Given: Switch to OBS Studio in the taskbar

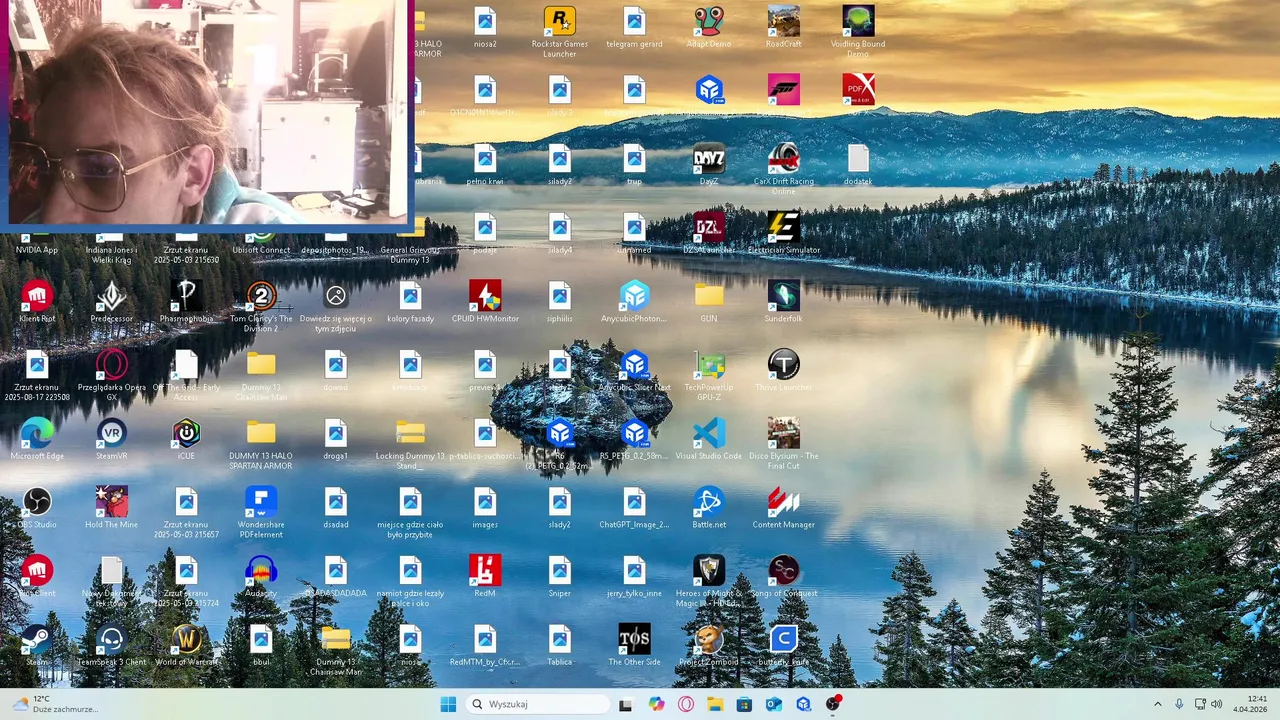Looking at the screenshot, I should coord(833,704).
